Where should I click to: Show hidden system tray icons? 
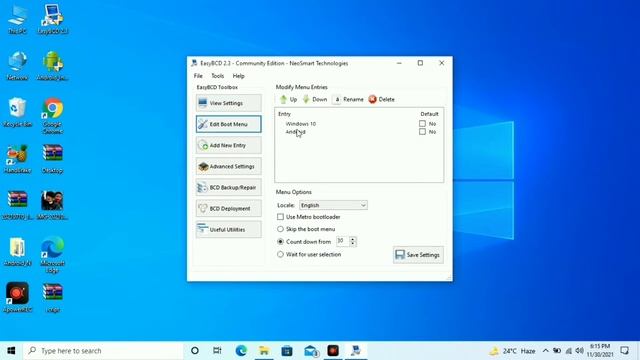[x=546, y=351]
